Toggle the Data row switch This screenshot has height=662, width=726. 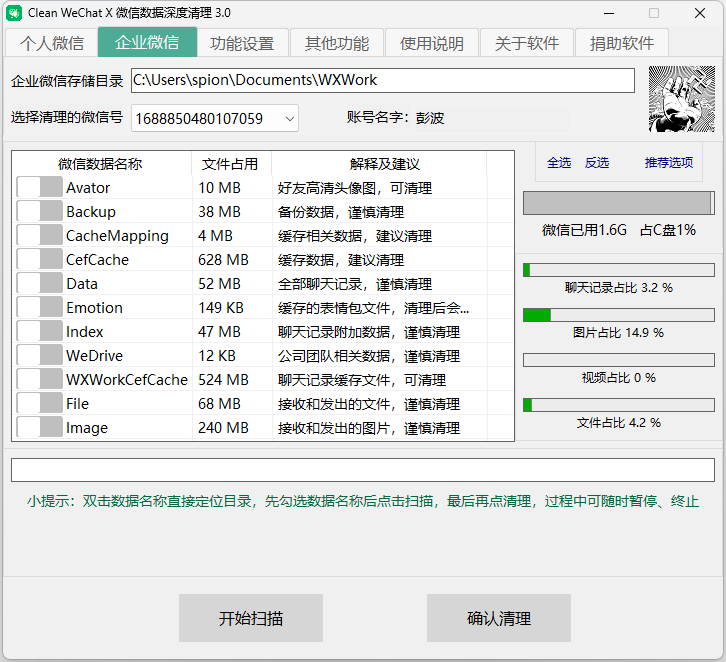(39, 284)
